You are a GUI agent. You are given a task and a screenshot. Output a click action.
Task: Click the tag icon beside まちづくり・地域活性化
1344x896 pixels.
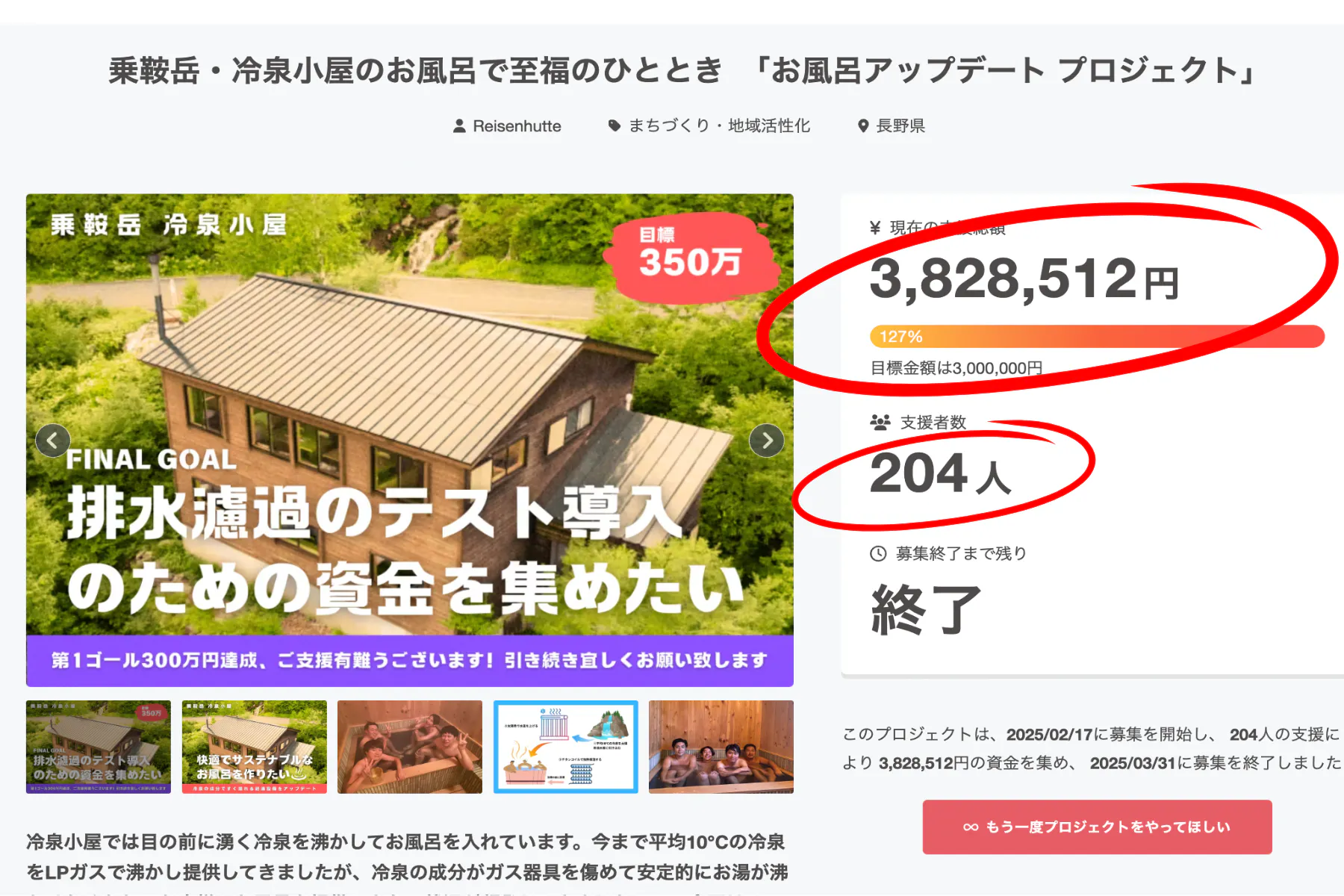(x=614, y=125)
